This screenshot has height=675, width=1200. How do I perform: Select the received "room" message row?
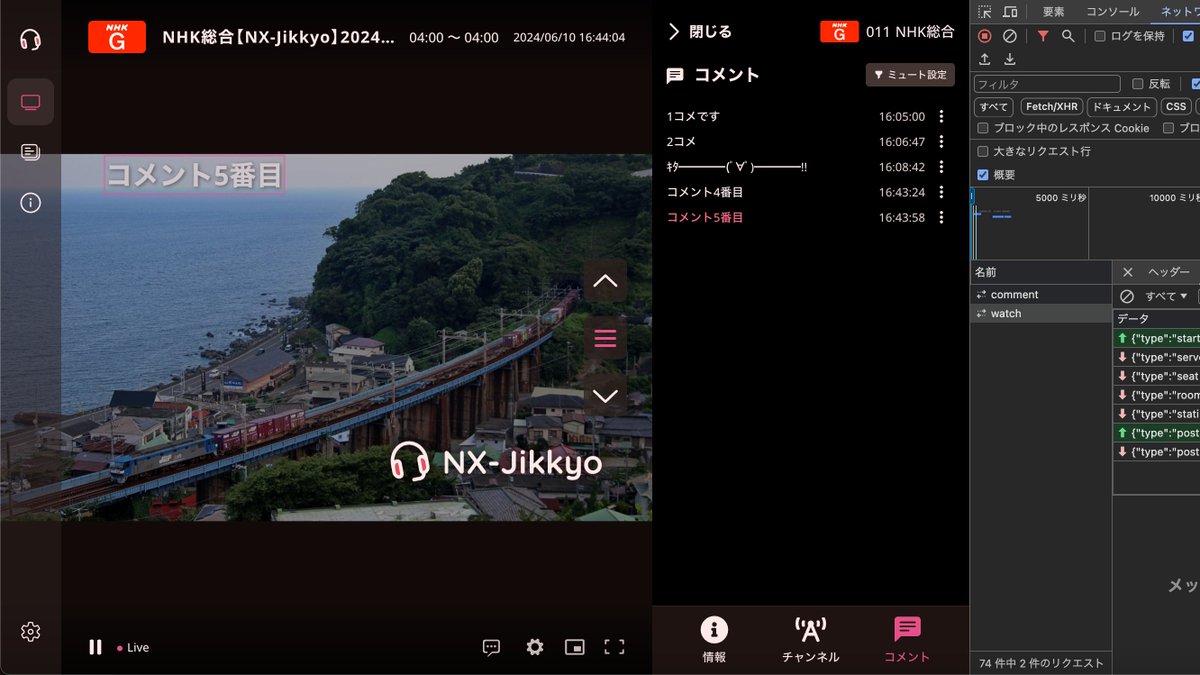coord(1157,395)
